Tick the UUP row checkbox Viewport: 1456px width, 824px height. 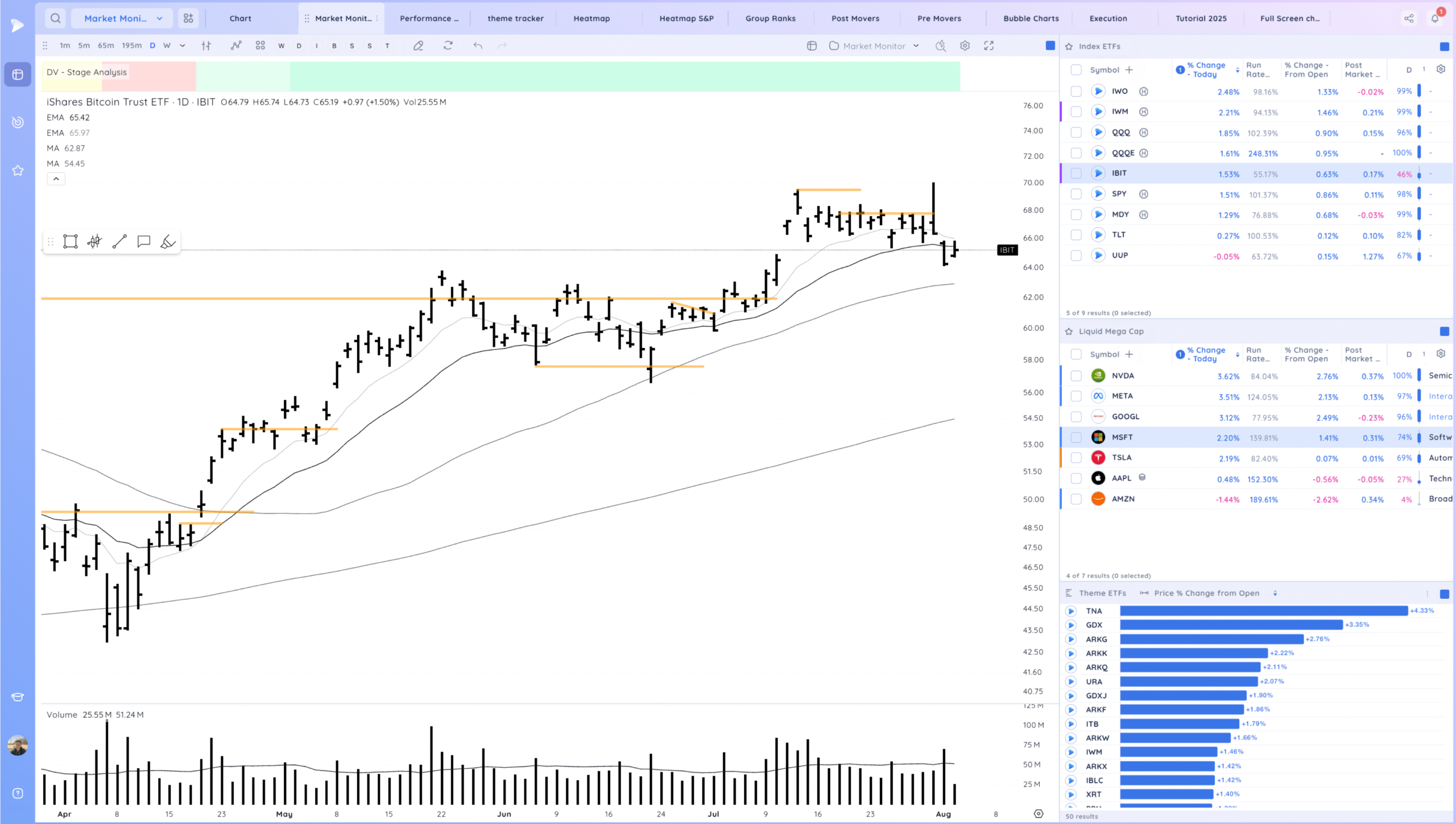(1076, 255)
